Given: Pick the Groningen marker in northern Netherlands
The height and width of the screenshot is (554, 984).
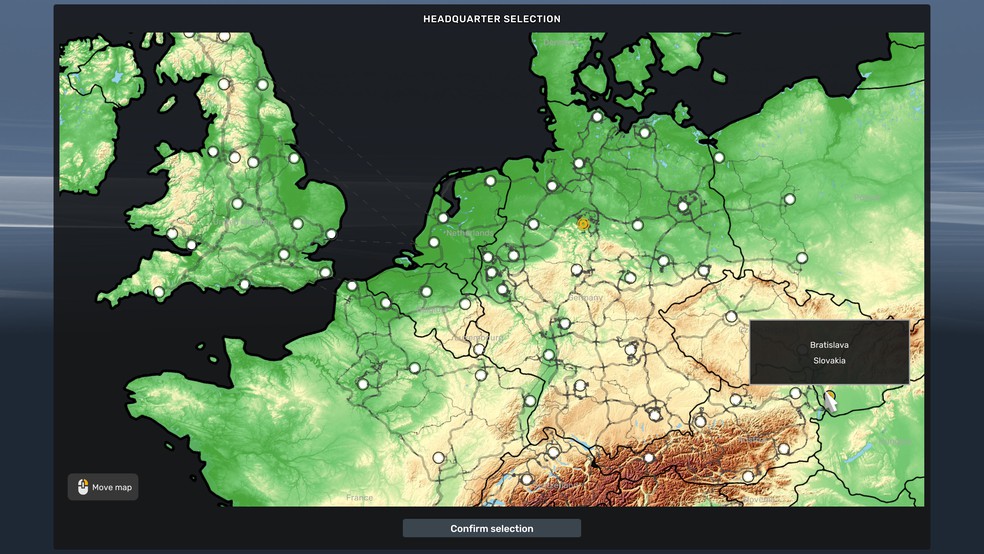Looking at the screenshot, I should (x=490, y=181).
